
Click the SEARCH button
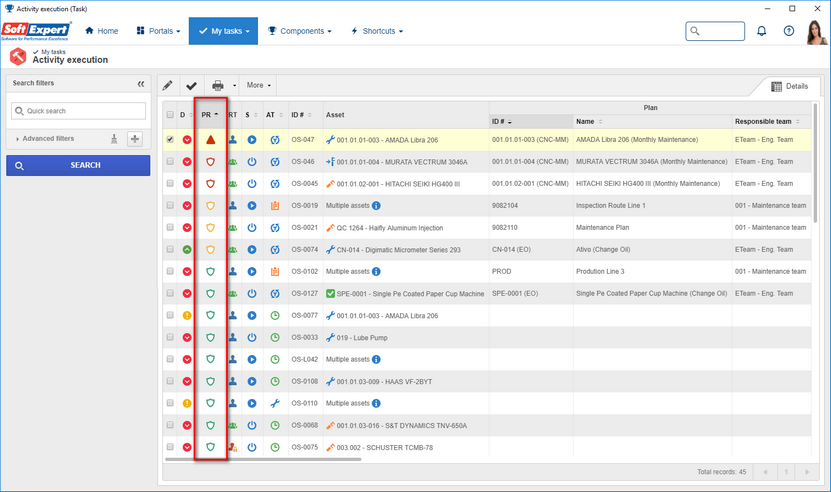78,165
